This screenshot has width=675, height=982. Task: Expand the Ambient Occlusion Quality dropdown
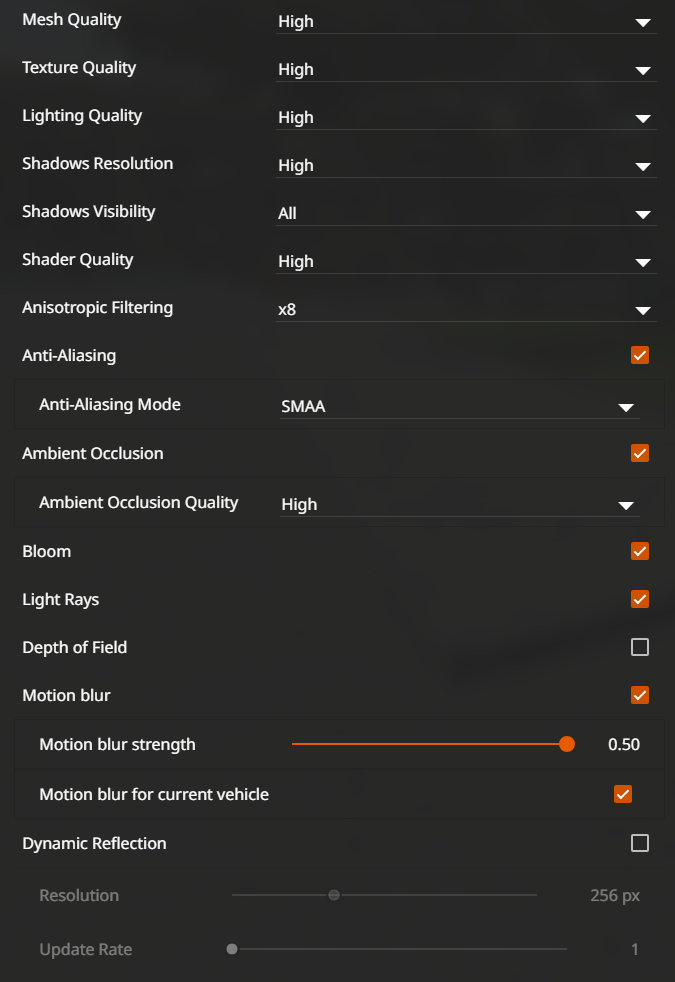[458, 505]
